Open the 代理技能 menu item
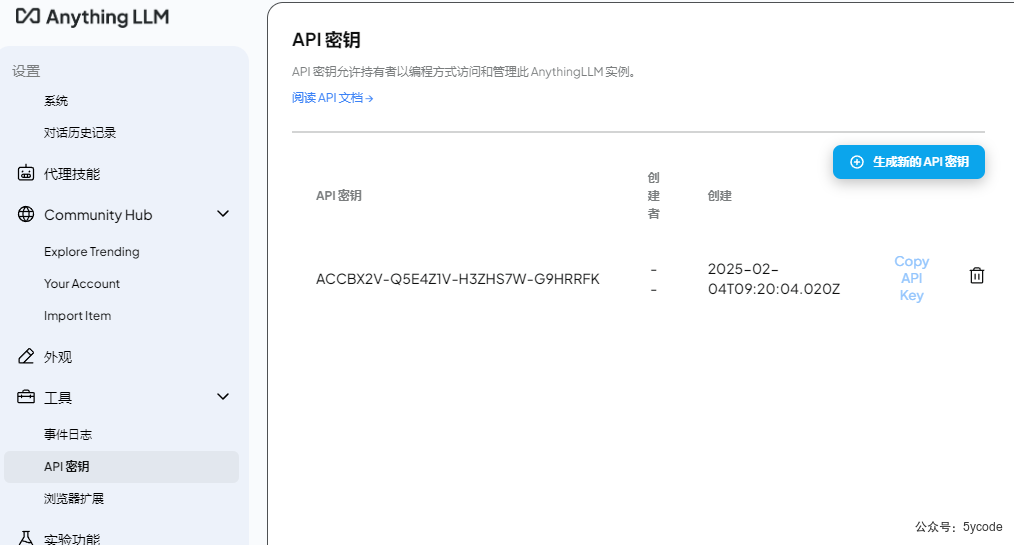 pos(72,174)
